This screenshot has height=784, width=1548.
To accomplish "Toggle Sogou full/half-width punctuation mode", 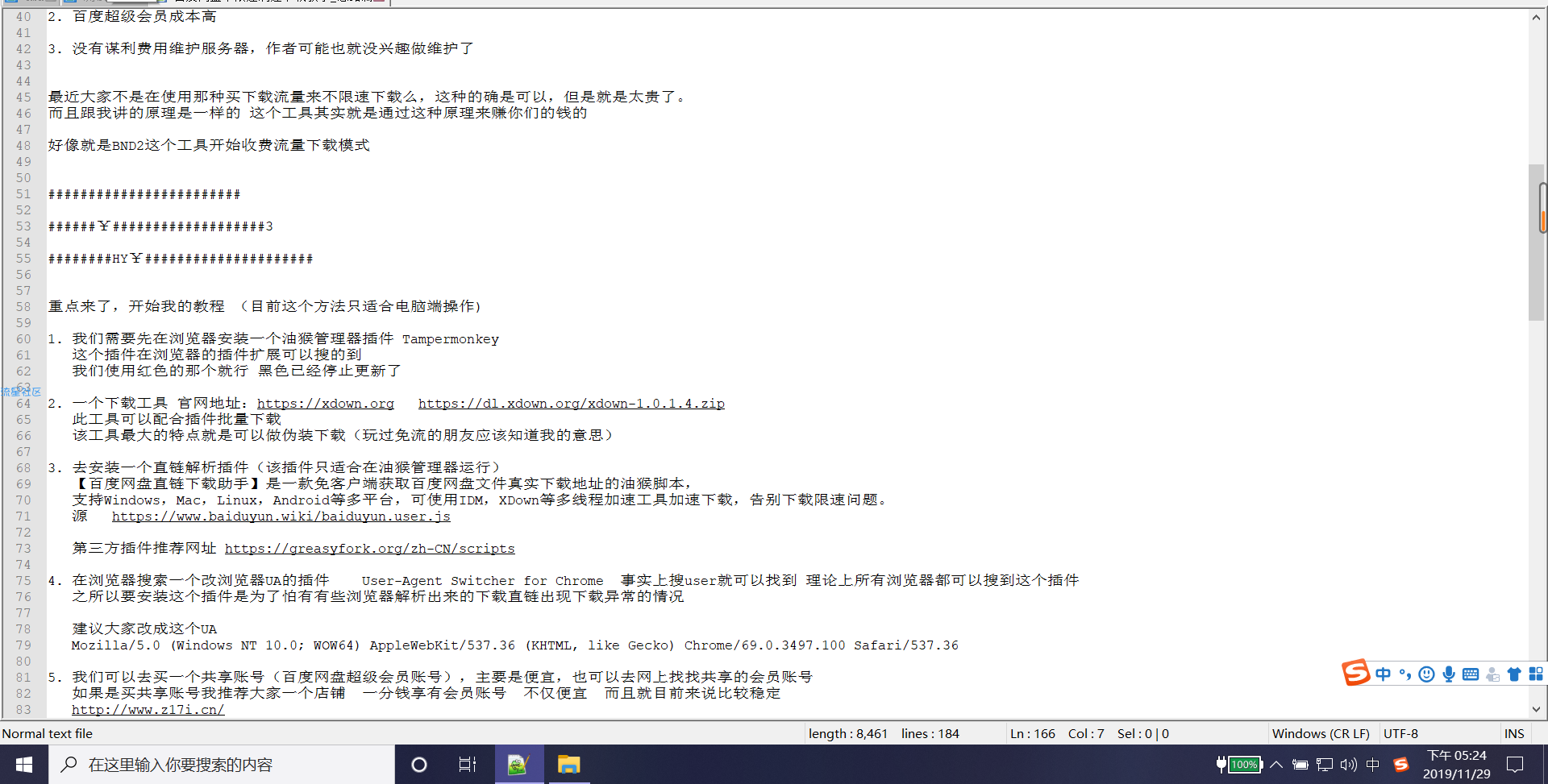I will pos(1405,674).
